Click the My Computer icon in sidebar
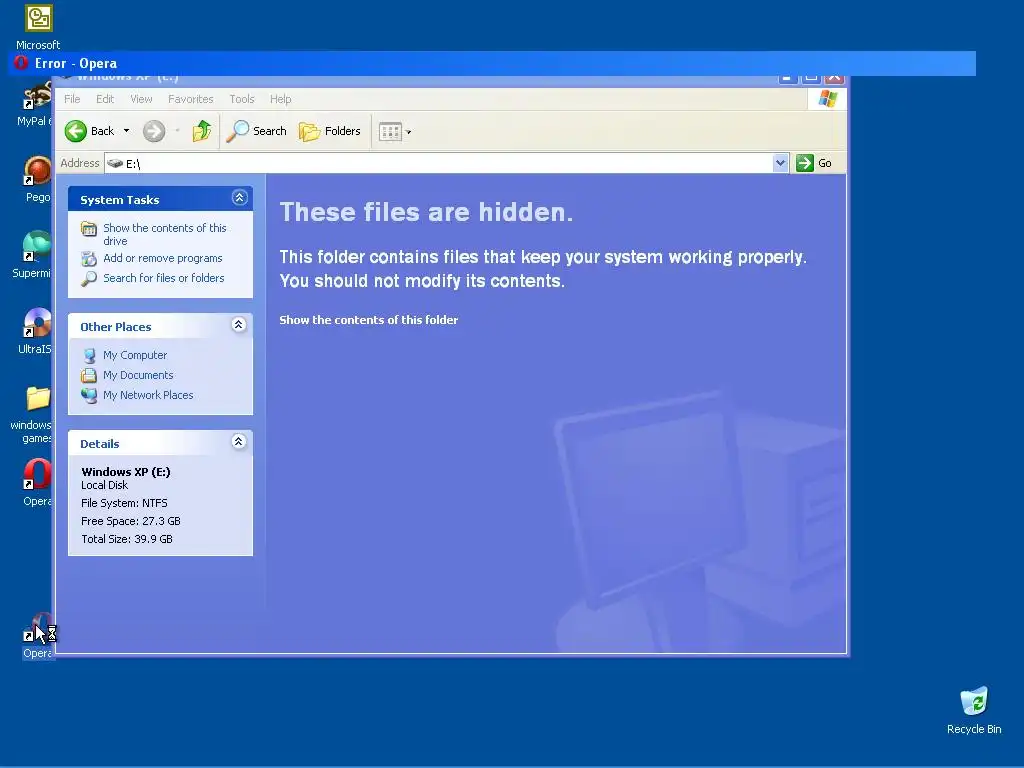The height and width of the screenshot is (768, 1024). tap(89, 356)
